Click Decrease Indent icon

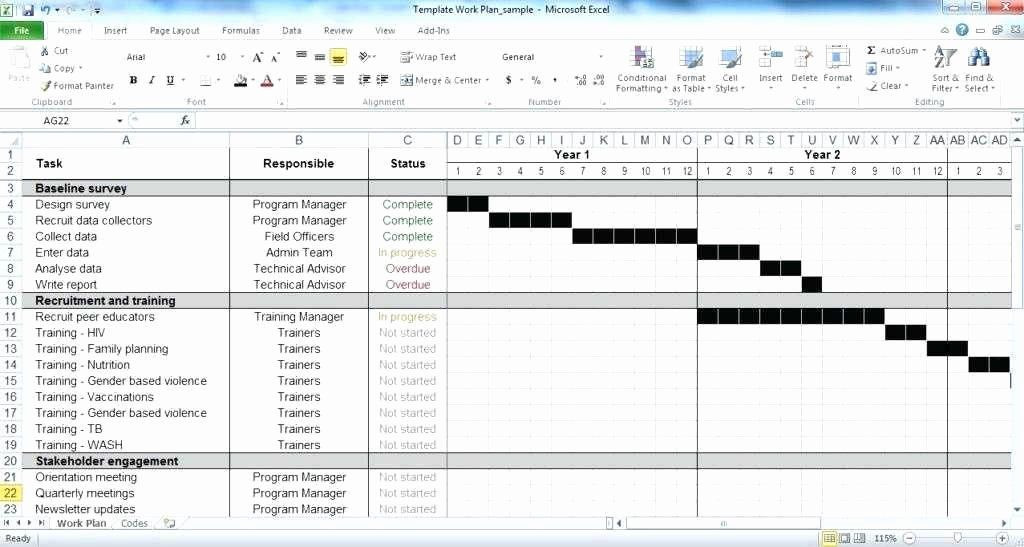click(x=365, y=80)
